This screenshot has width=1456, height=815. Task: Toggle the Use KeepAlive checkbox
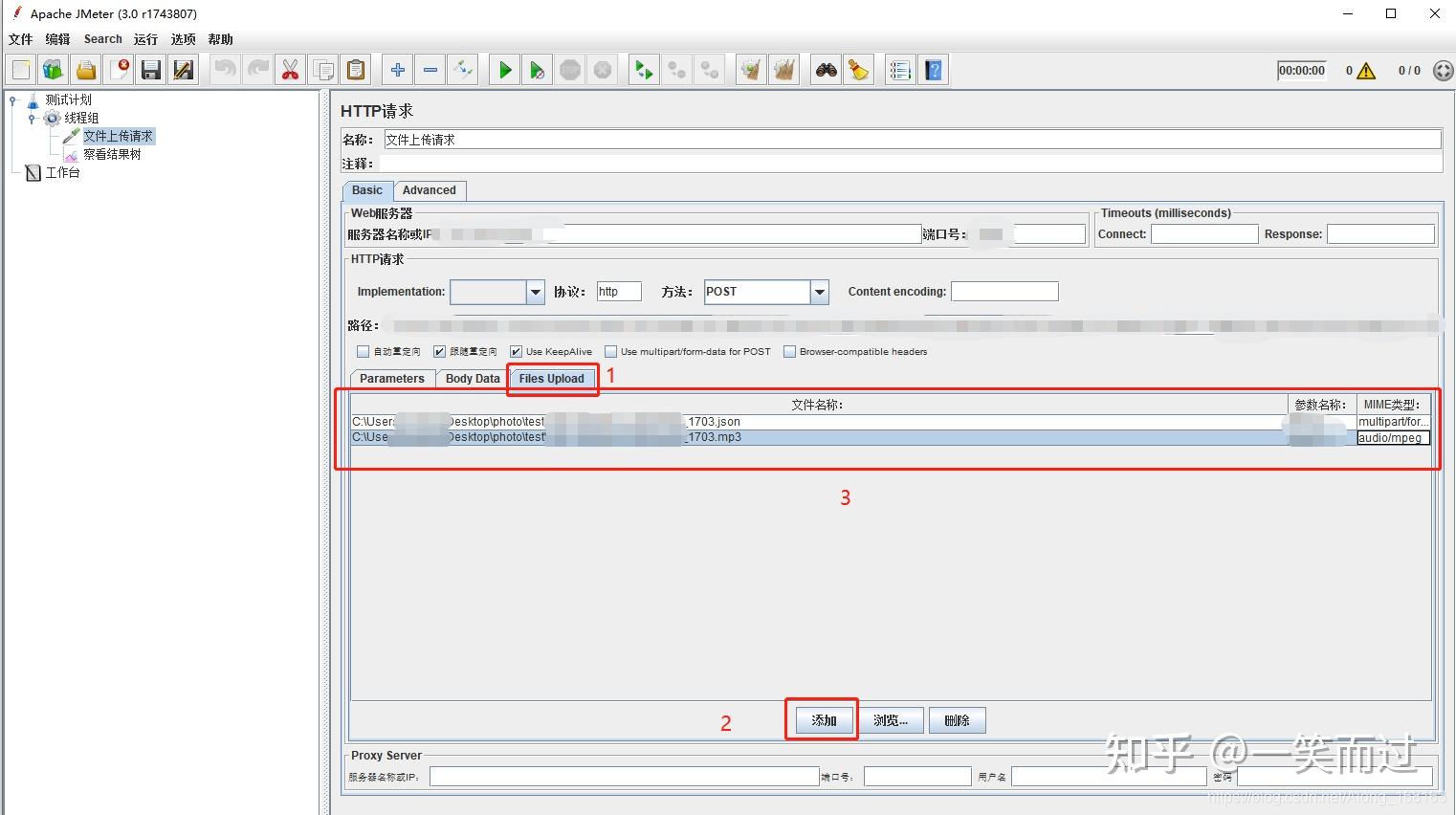click(515, 351)
